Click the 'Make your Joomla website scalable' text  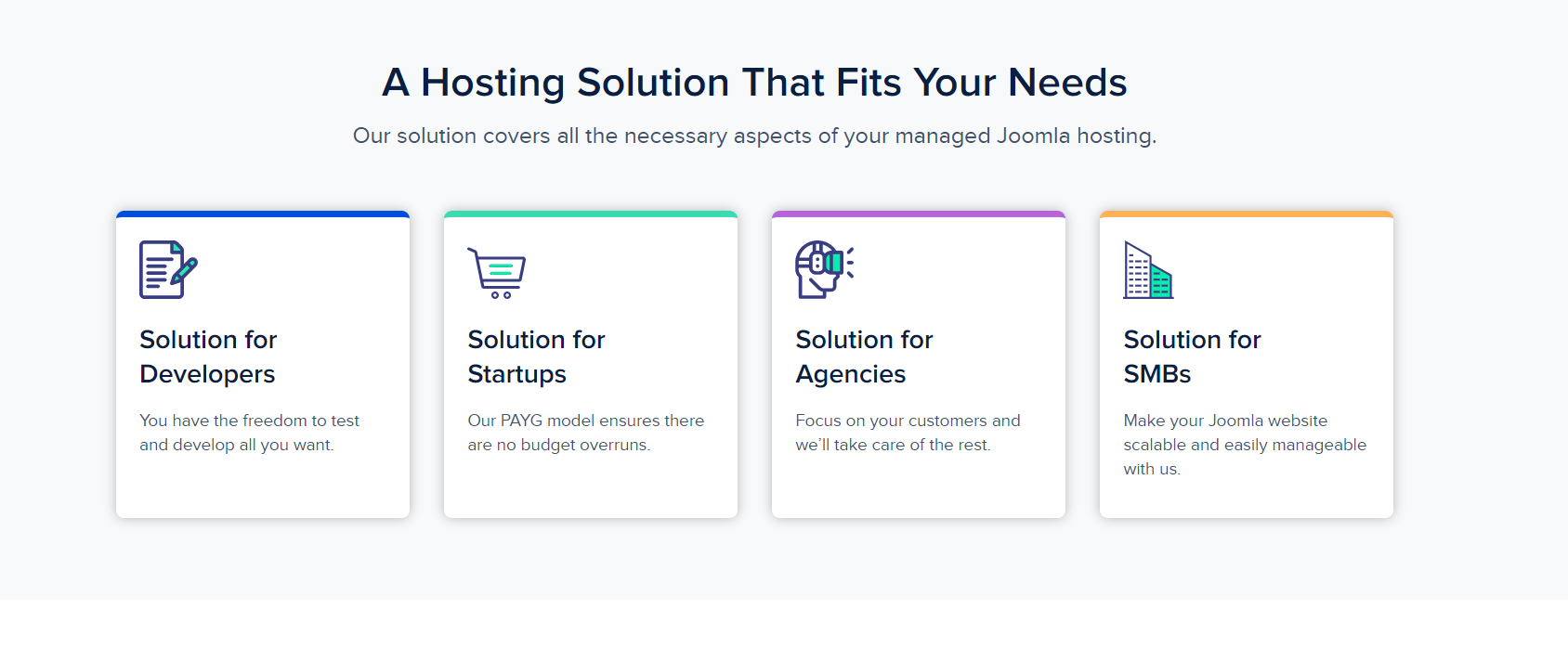(1245, 445)
